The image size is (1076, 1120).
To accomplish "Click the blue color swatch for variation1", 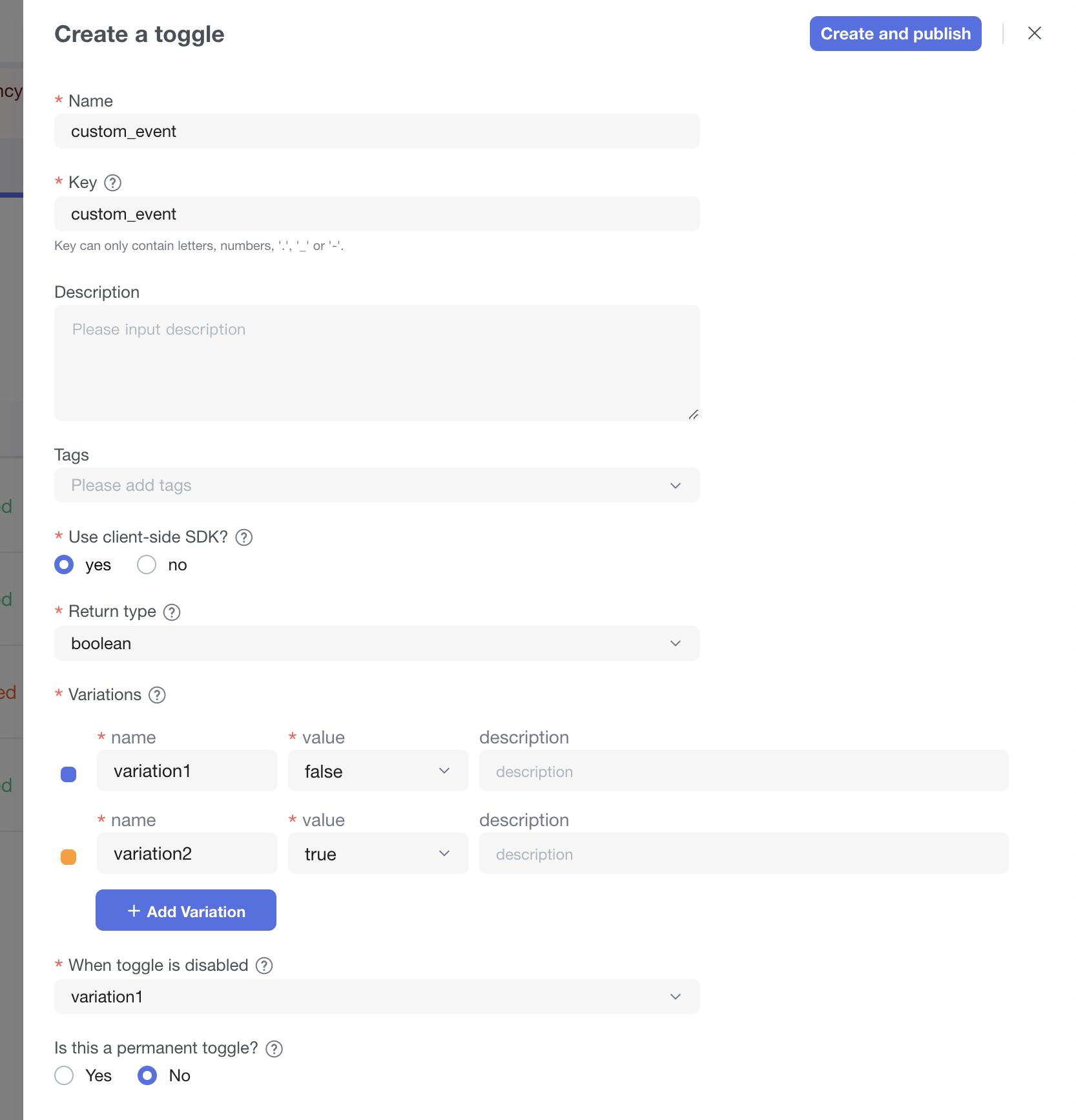I will pos(68,774).
